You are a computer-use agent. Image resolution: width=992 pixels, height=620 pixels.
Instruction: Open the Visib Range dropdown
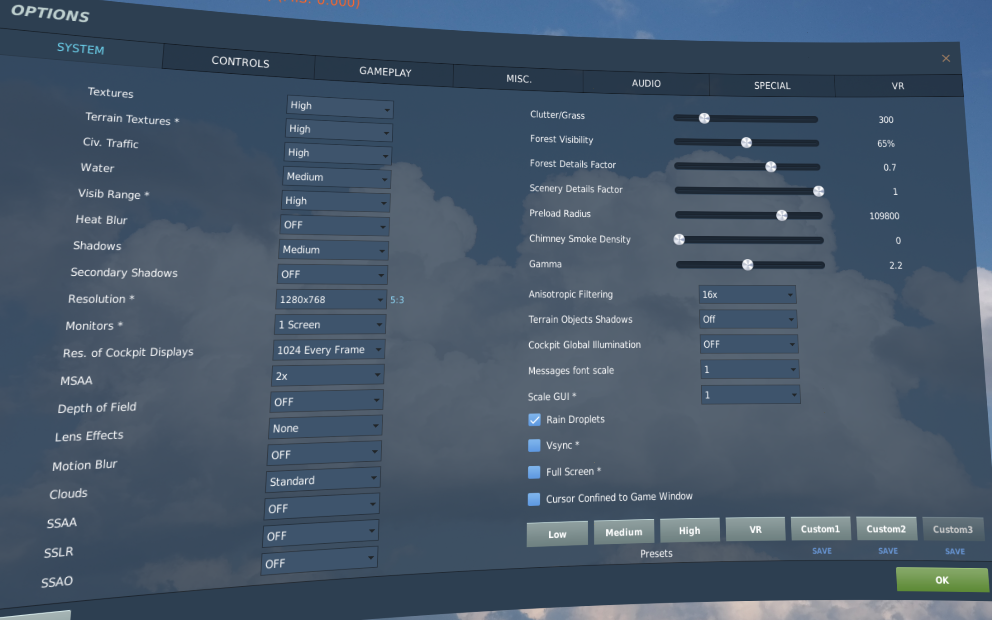click(x=335, y=202)
